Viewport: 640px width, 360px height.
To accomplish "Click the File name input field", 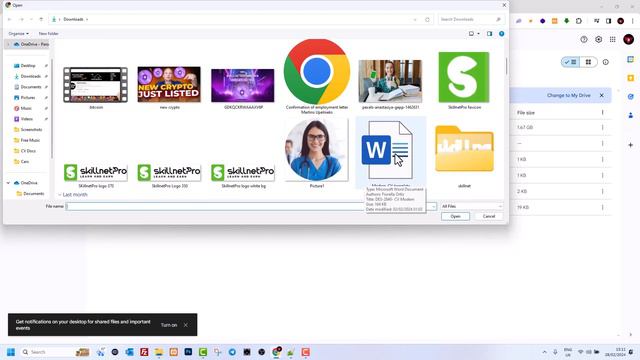I will pos(249,207).
